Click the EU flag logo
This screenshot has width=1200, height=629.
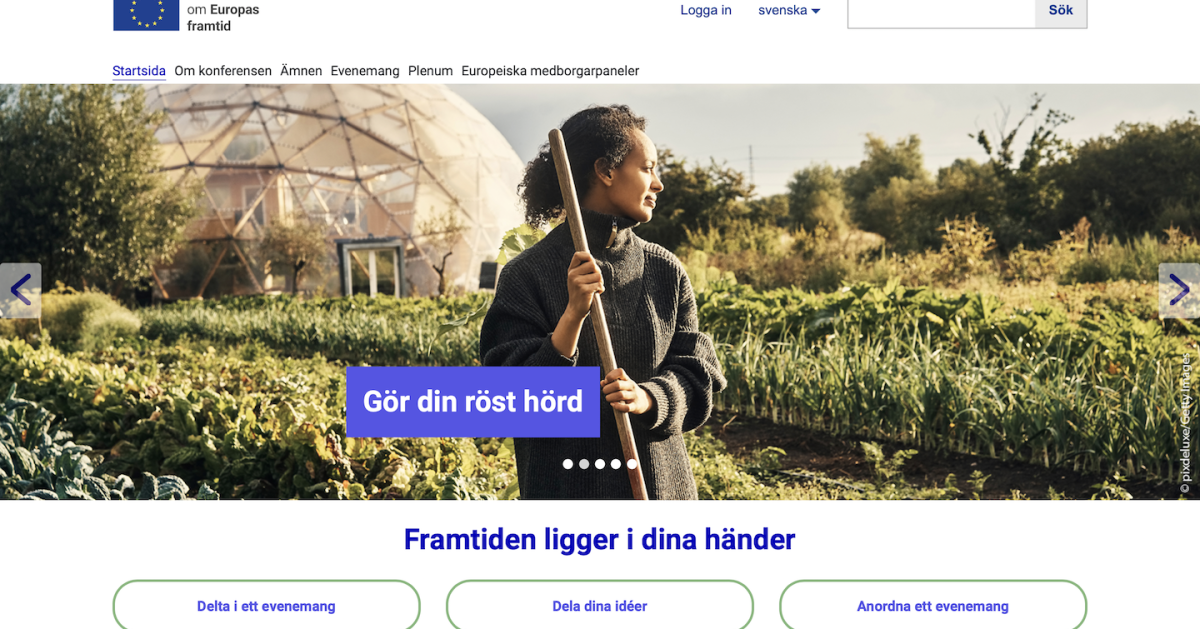click(x=146, y=14)
